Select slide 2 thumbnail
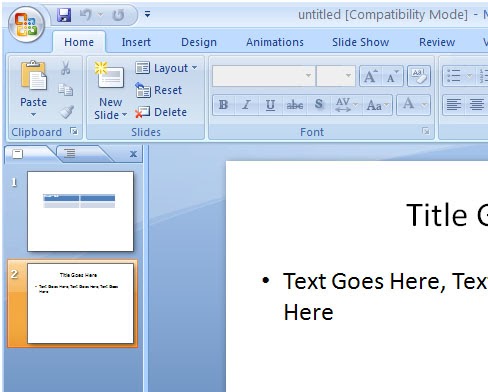The height and width of the screenshot is (392, 488). point(80,303)
